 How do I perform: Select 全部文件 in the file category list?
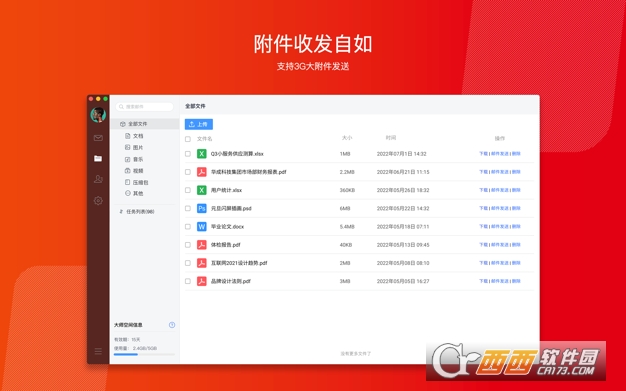point(145,124)
